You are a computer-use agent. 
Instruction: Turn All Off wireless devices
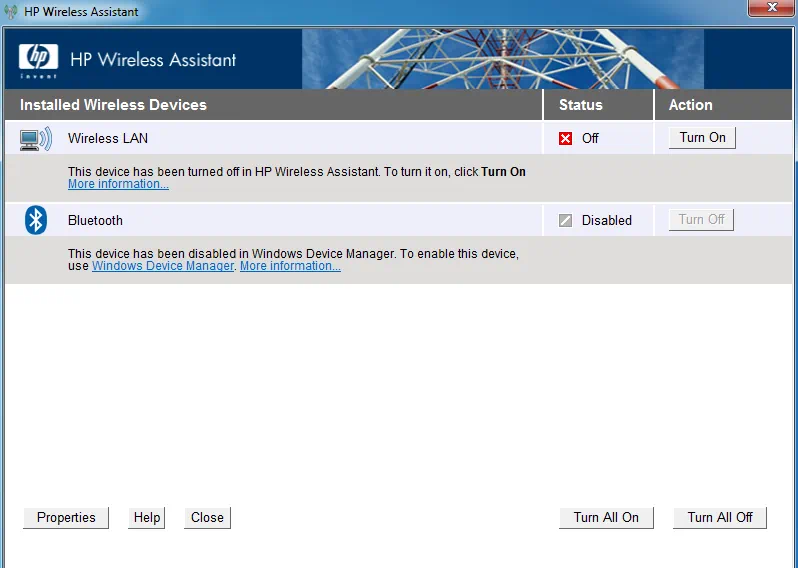720,518
